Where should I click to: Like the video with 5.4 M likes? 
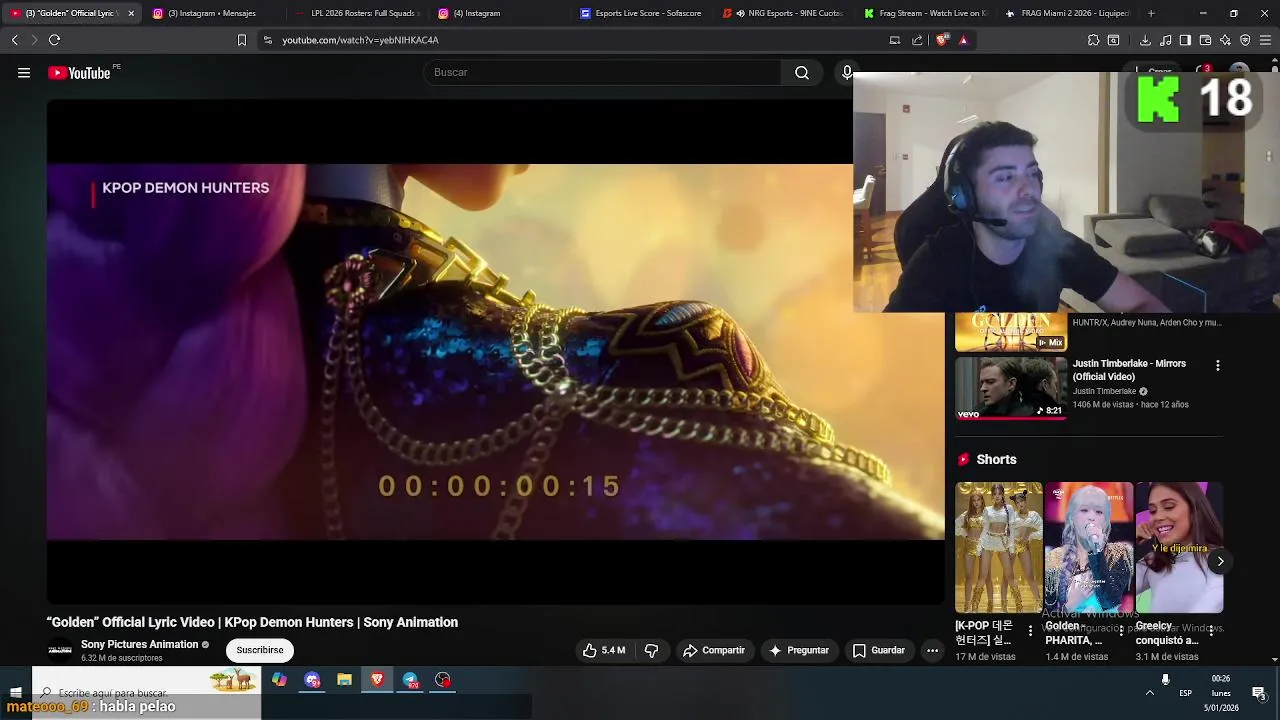[604, 650]
